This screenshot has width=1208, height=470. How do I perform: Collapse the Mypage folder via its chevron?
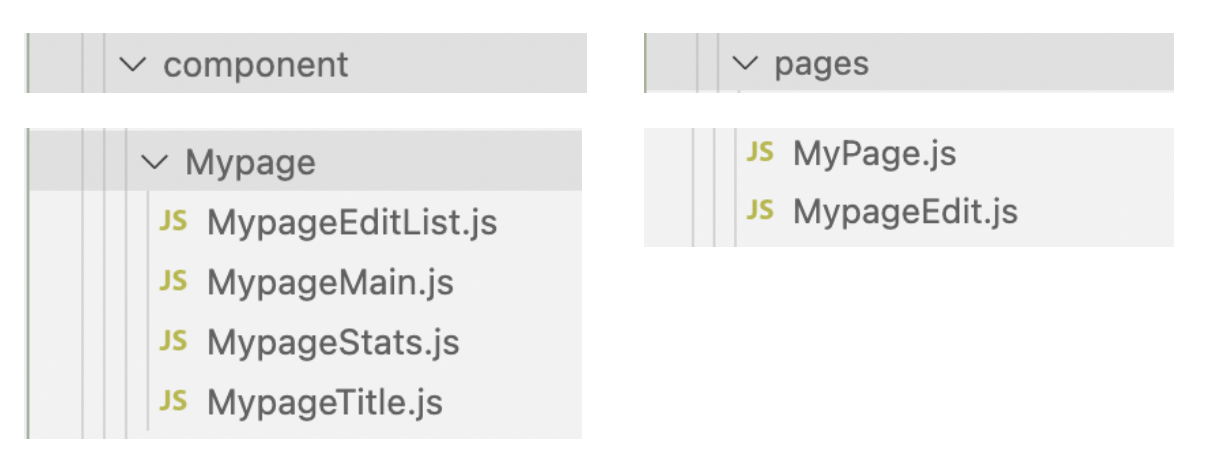coord(155,162)
